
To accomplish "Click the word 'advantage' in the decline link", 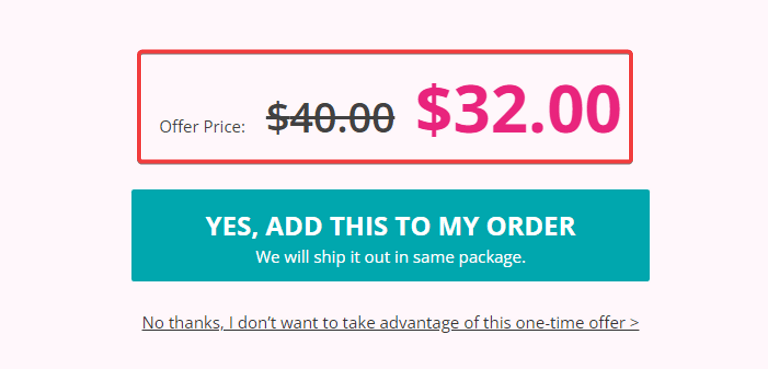I will 415,323.
